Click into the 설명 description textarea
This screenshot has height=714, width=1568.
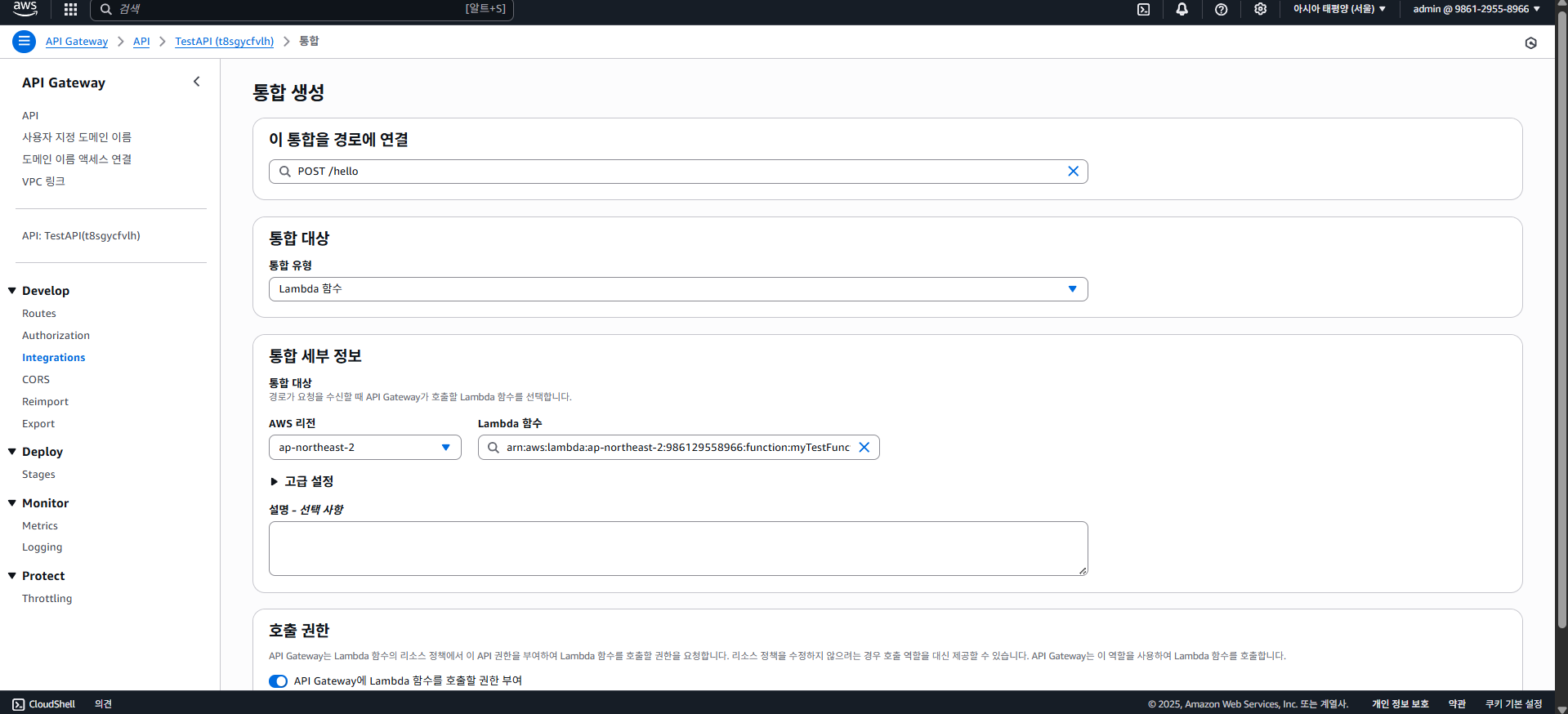coord(678,549)
